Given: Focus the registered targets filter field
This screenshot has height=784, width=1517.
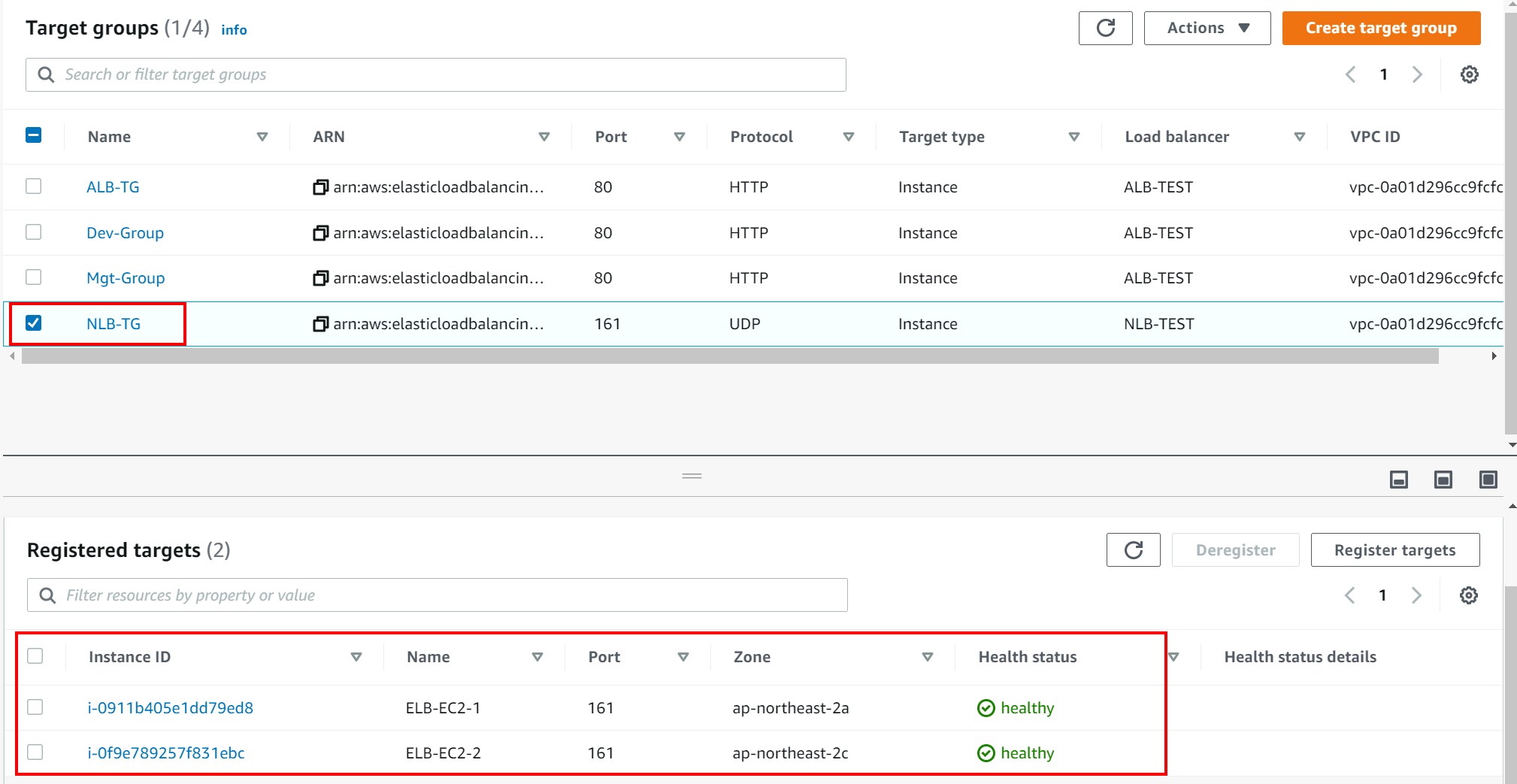Looking at the screenshot, I should pyautogui.click(x=438, y=595).
